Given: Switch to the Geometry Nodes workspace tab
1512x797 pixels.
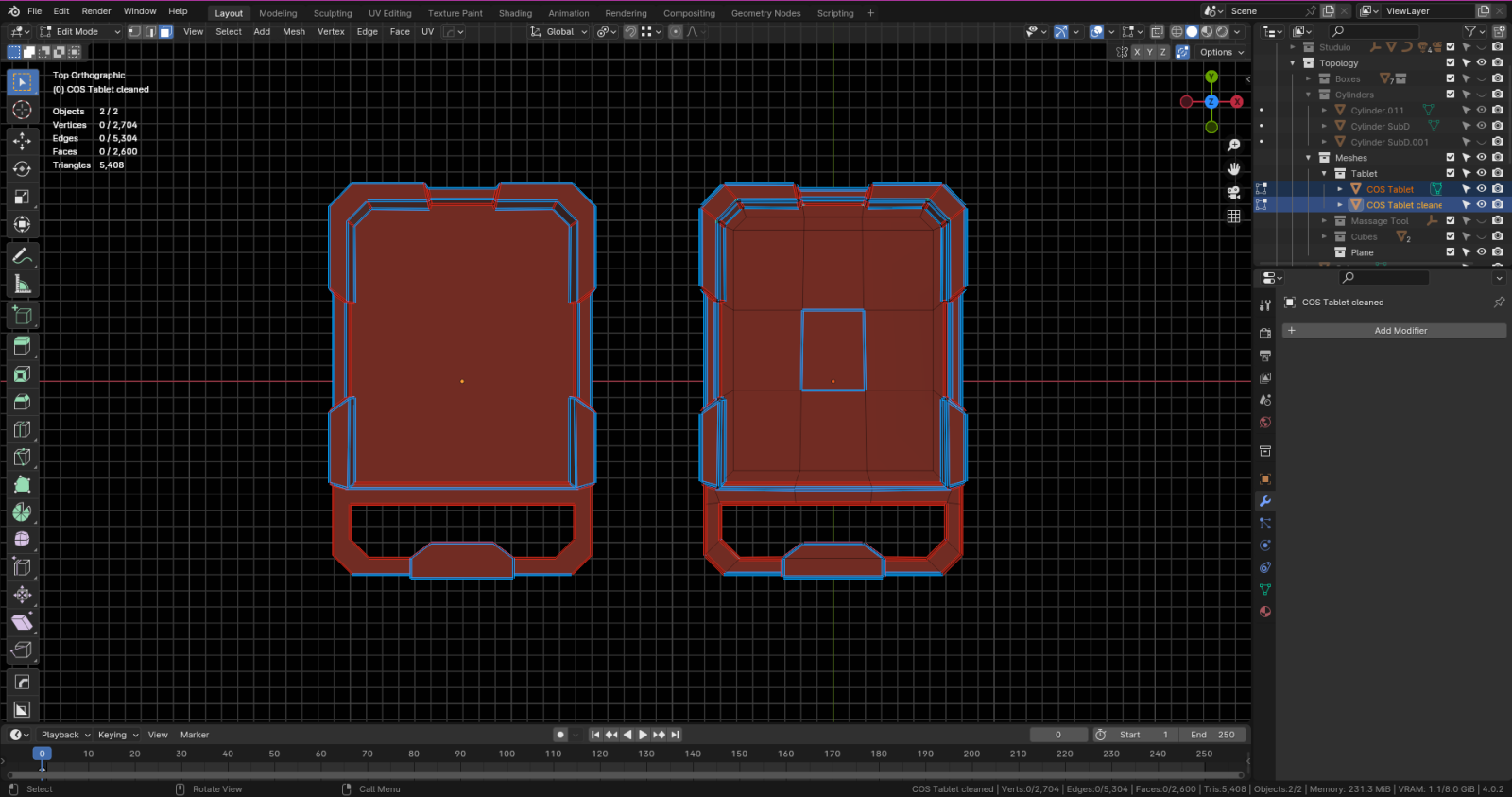Looking at the screenshot, I should point(765,13).
